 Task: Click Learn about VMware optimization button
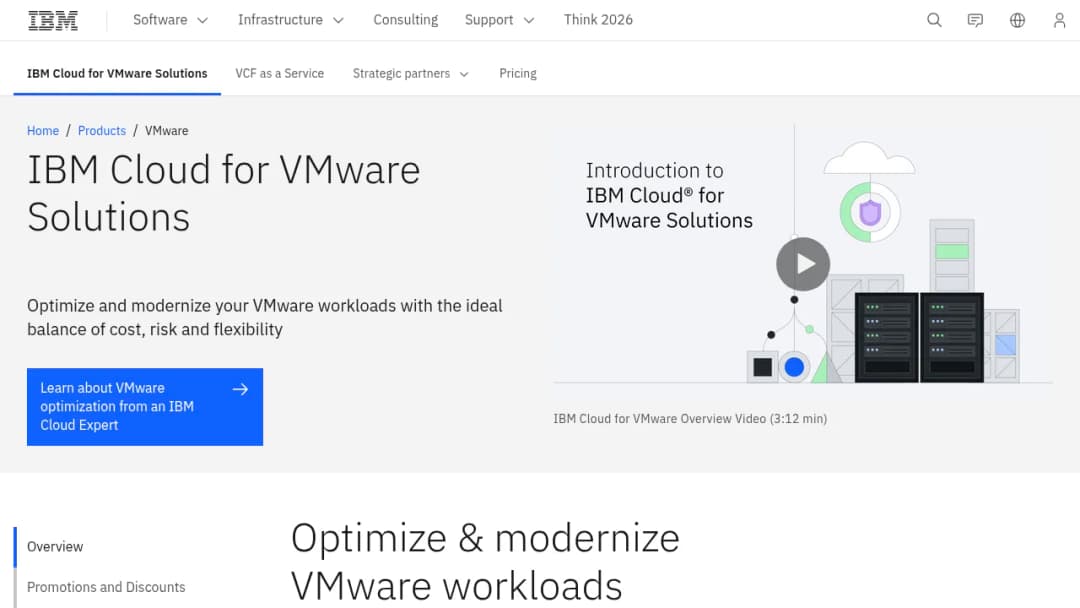tap(145, 407)
